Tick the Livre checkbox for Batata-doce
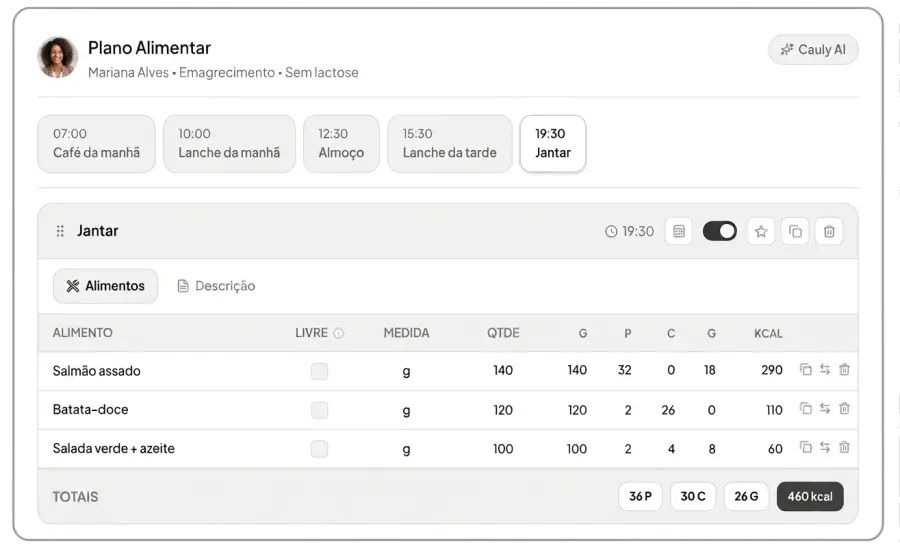Viewport: 900px width, 548px height. (319, 410)
